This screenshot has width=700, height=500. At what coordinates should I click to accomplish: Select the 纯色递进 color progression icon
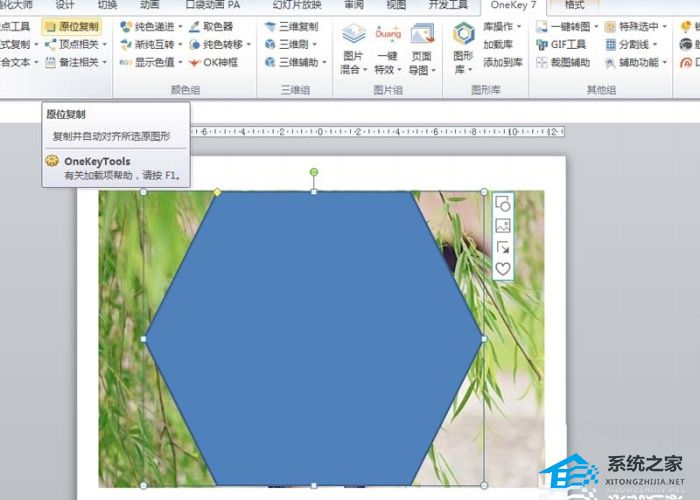point(126,27)
